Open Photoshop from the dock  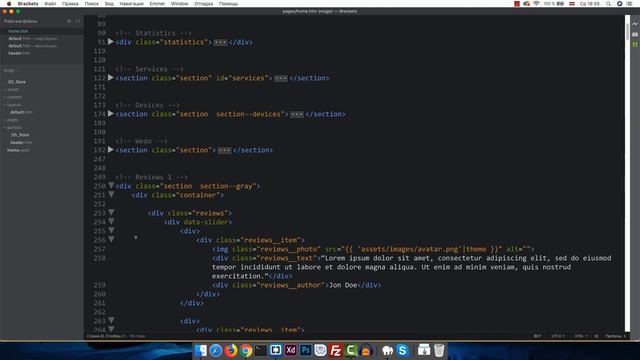(x=306, y=350)
